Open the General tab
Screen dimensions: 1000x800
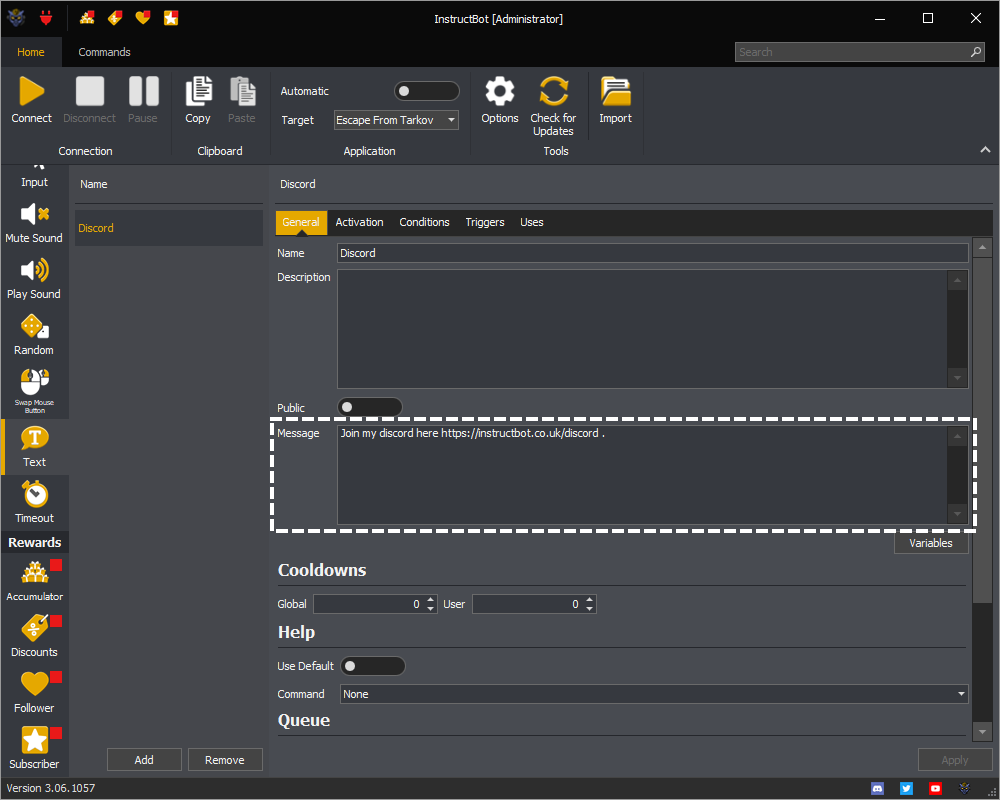point(301,223)
